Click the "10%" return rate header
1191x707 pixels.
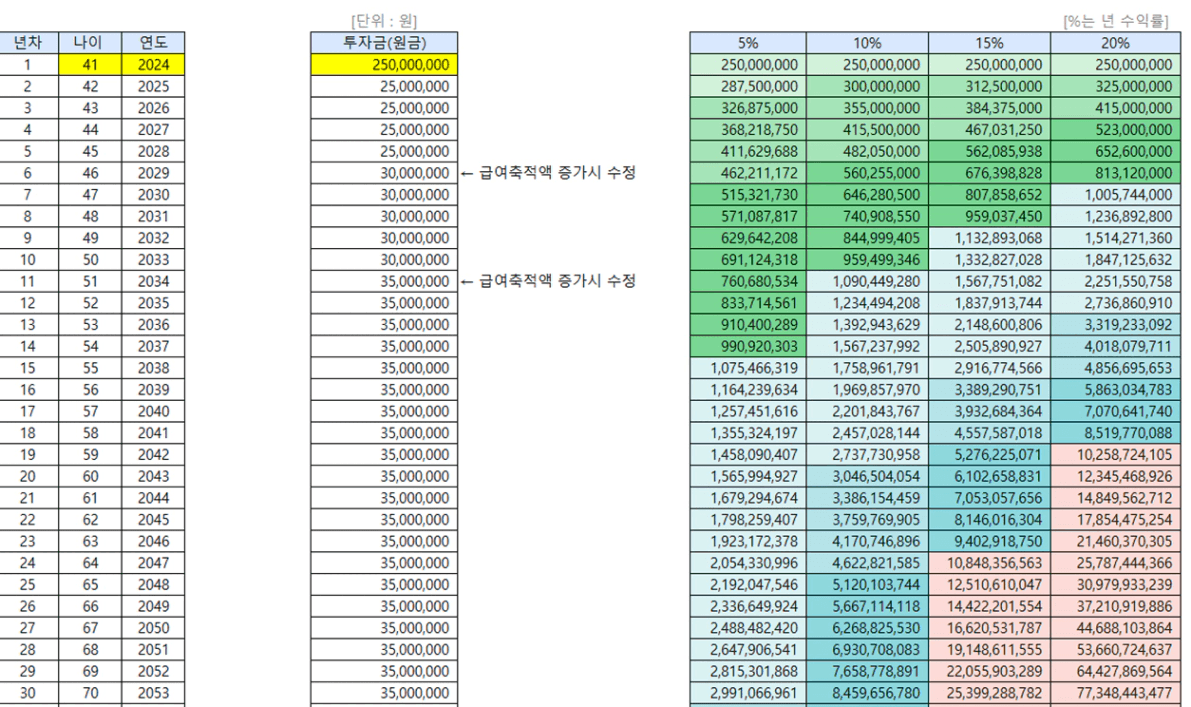[x=867, y=42]
